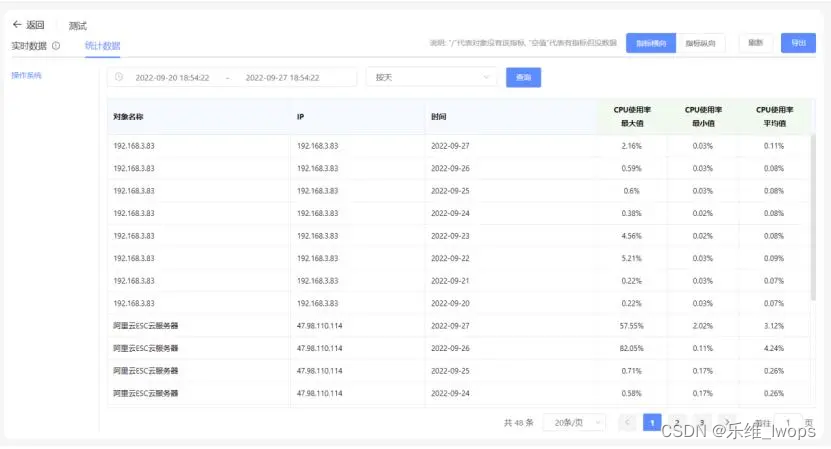
Task: Switch to the 实时数据 tab
Action: pyautogui.click(x=29, y=46)
